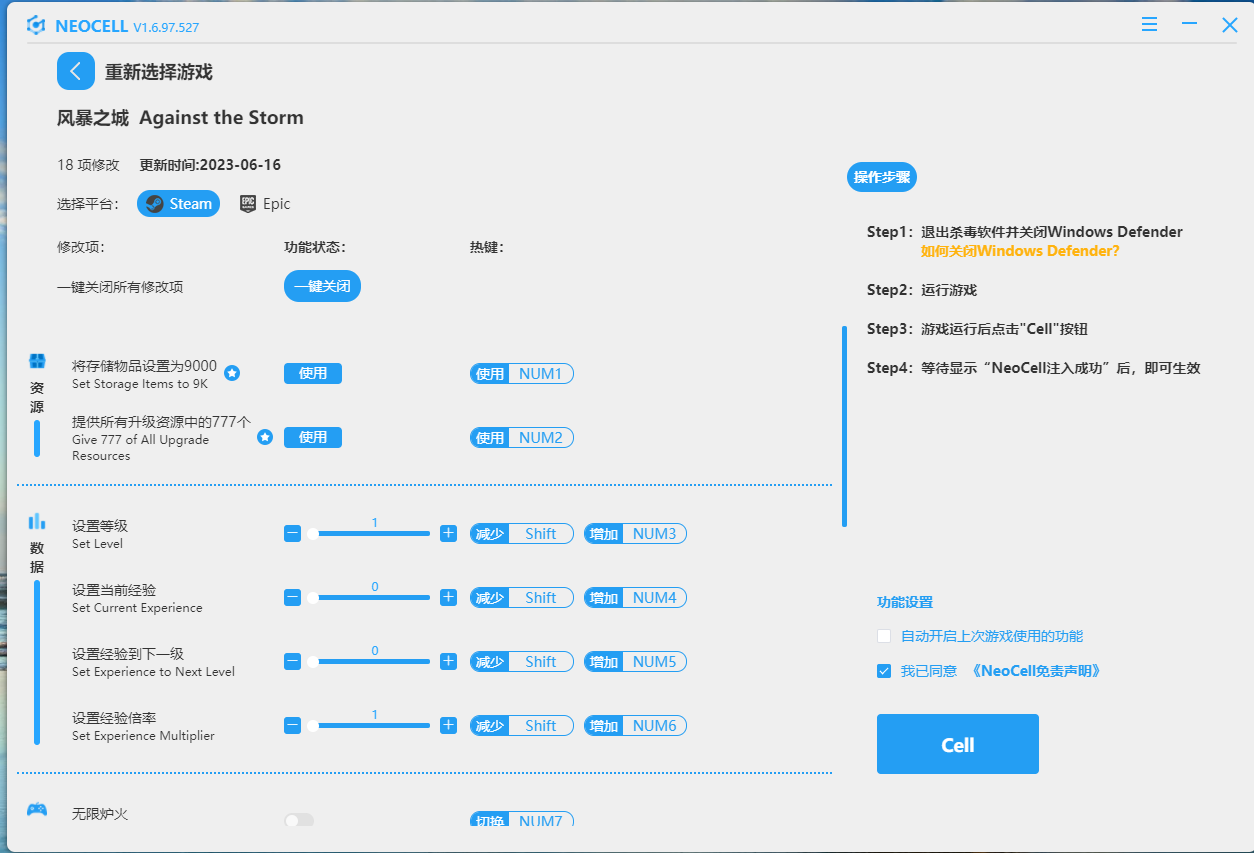Select the Epic platform

(265, 204)
